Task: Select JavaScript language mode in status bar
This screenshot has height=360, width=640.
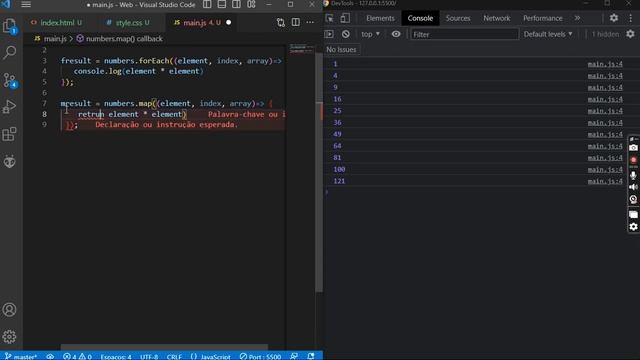Action: [x=211, y=356]
